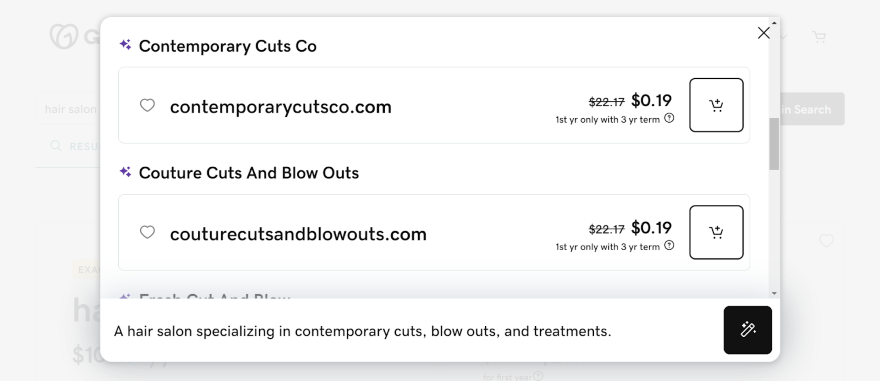This screenshot has height=381, width=880.
Task: Close the domain suggestions dialog
Action: [763, 33]
